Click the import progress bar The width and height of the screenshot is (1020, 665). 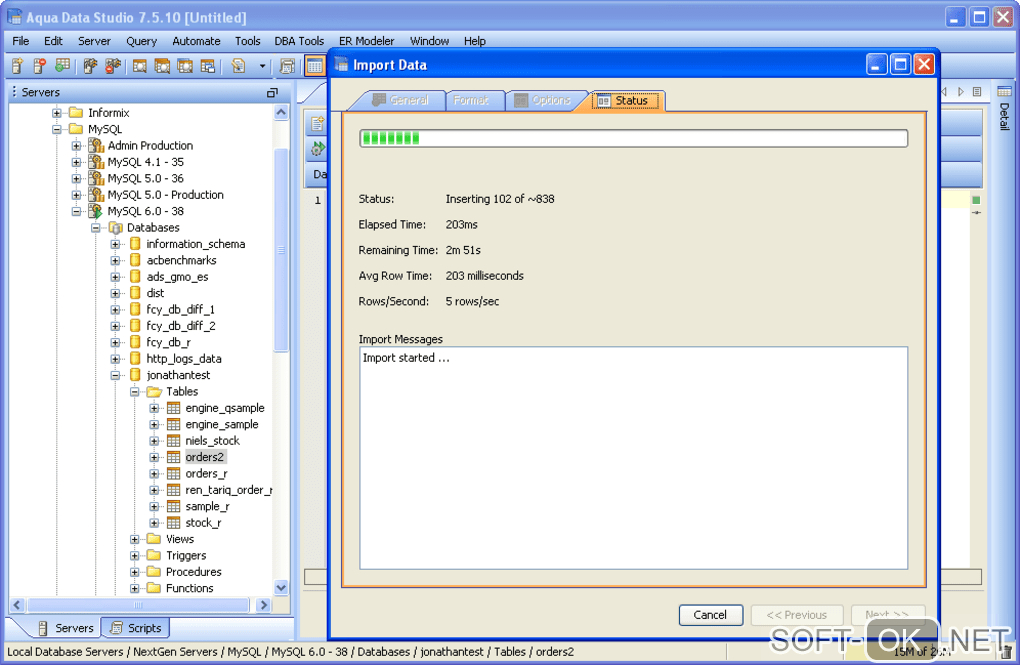[x=634, y=138]
